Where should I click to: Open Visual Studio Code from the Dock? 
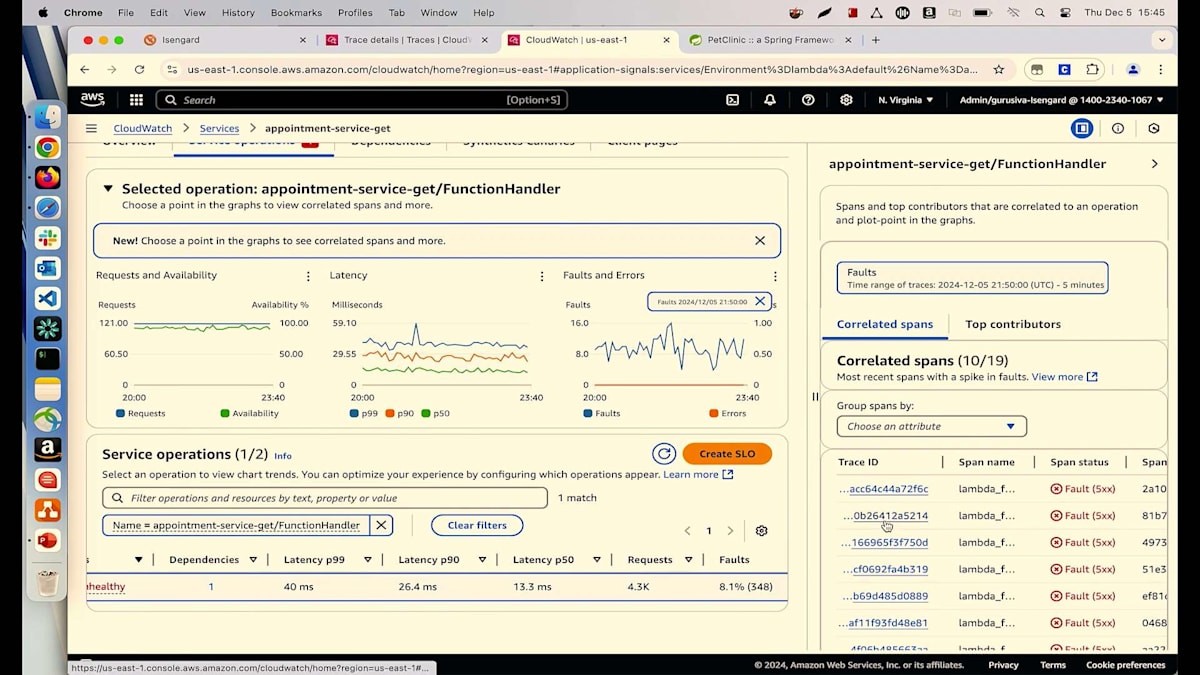[x=47, y=298]
